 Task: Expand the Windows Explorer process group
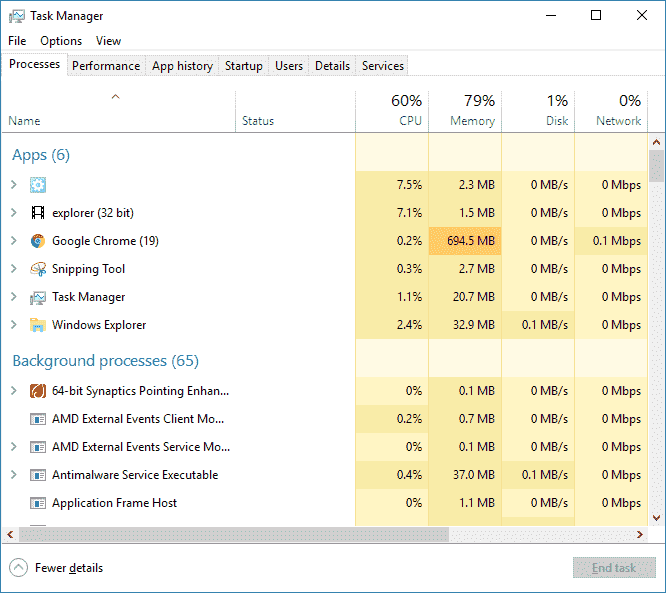point(13,325)
